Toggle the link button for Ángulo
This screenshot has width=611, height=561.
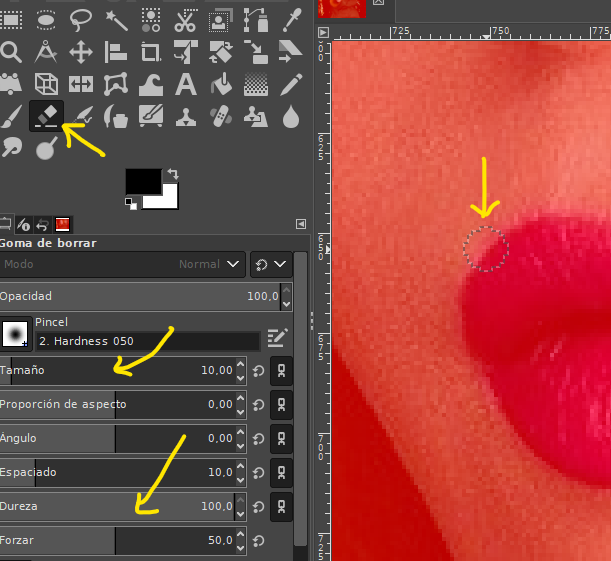[281, 438]
